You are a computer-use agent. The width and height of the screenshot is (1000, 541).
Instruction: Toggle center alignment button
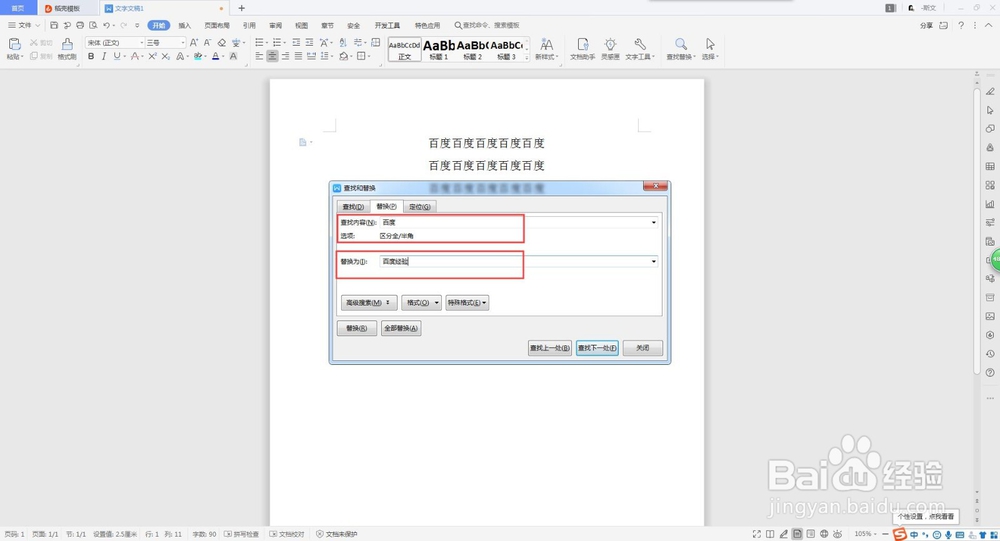point(272,56)
